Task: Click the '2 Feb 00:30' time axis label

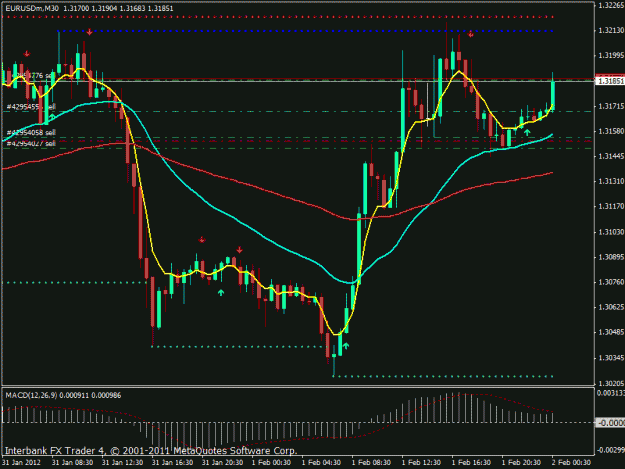Action: click(x=571, y=463)
